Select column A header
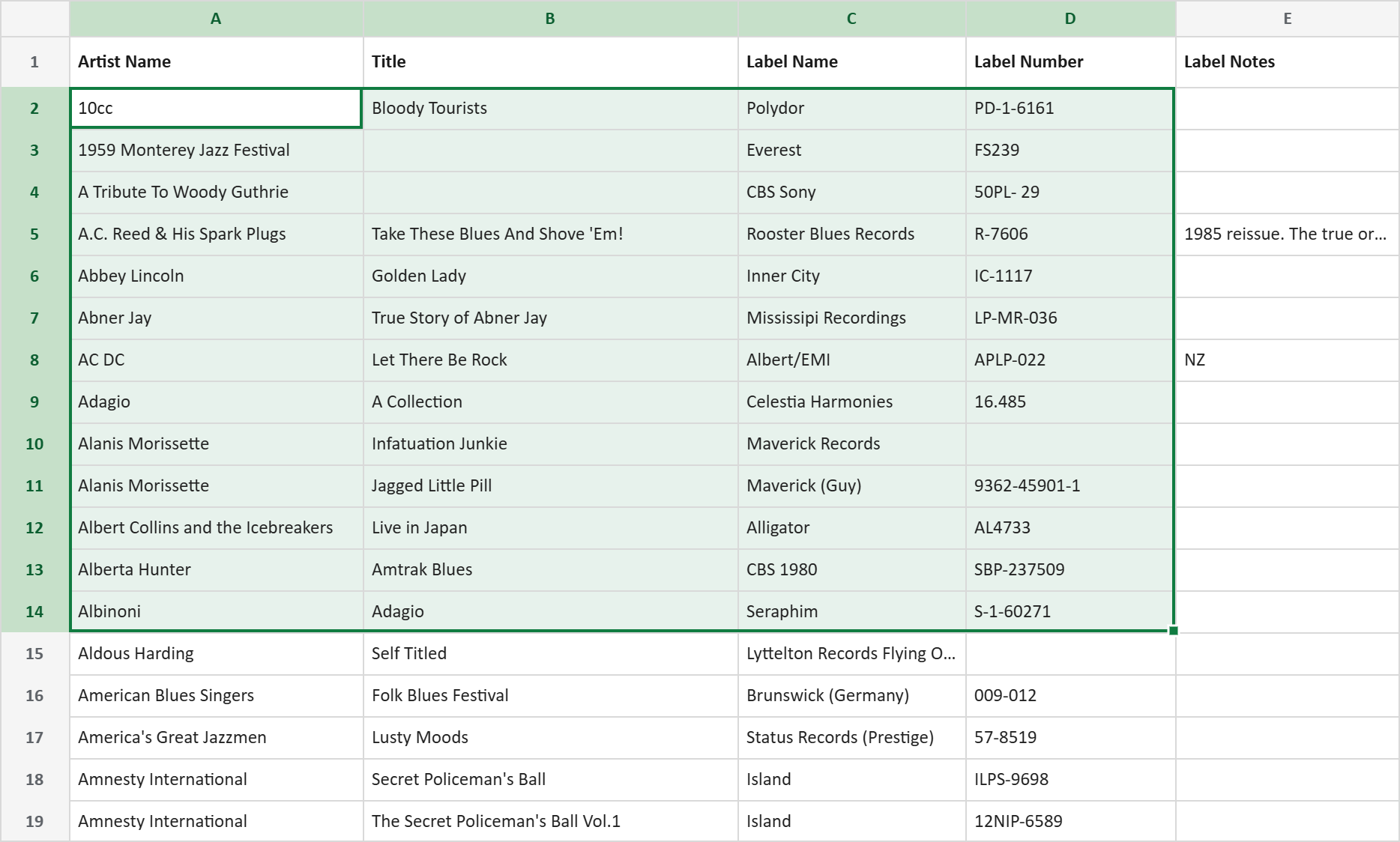 point(216,19)
